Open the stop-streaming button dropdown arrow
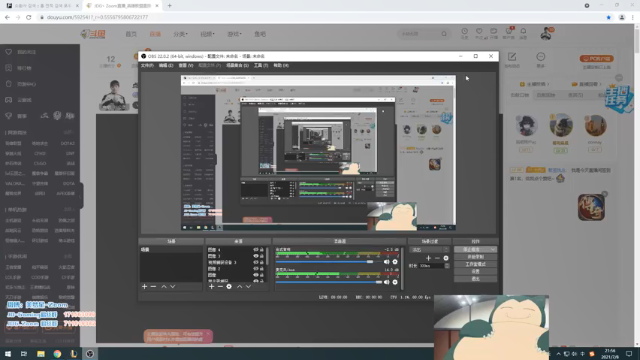640x360 pixels. tap(493, 249)
